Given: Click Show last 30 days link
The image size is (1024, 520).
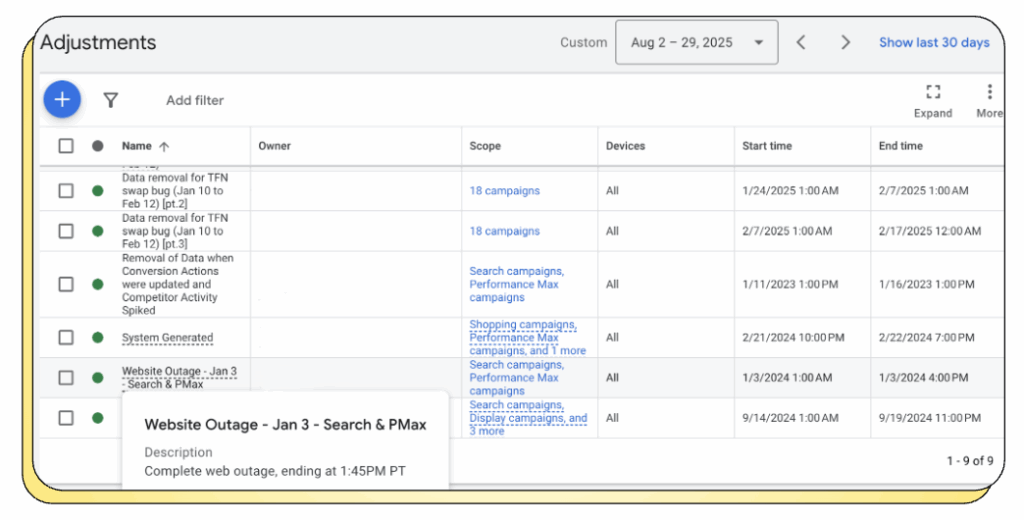Looking at the screenshot, I should click(933, 42).
